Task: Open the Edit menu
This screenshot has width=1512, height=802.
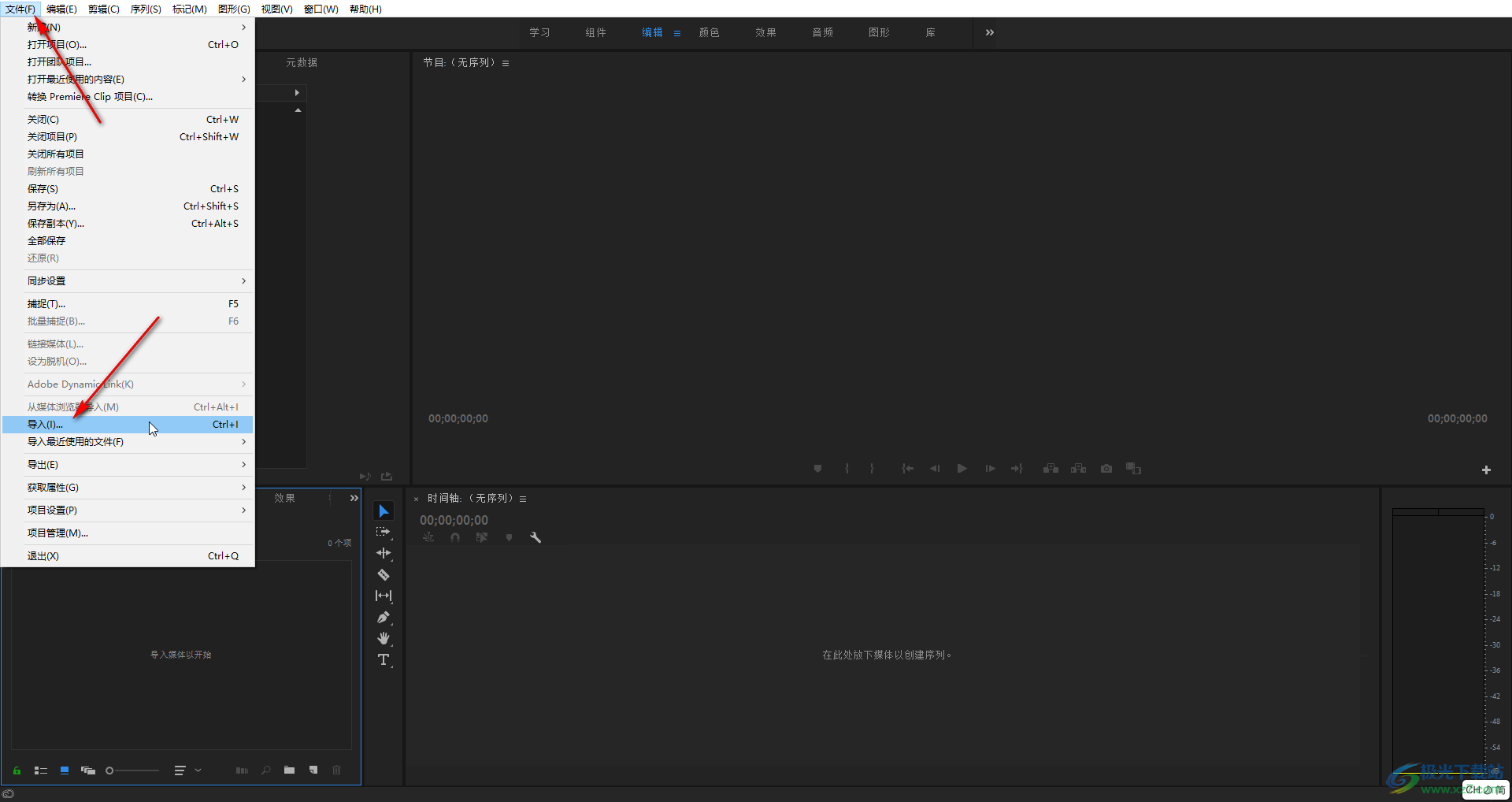Action: (x=61, y=9)
